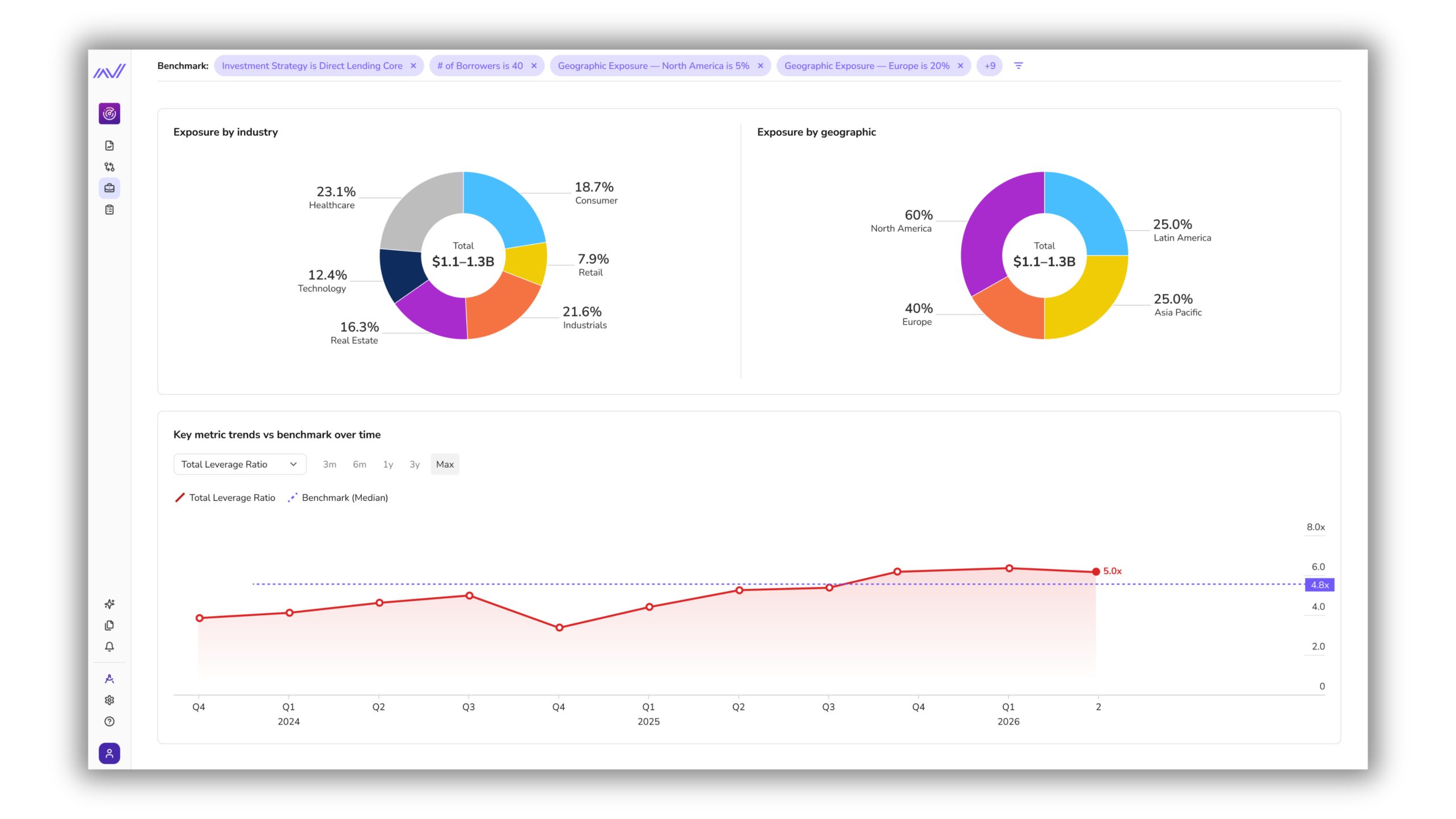The image size is (1456, 819).
Task: Click the filter lines icon beside +9
Action: 1018,66
